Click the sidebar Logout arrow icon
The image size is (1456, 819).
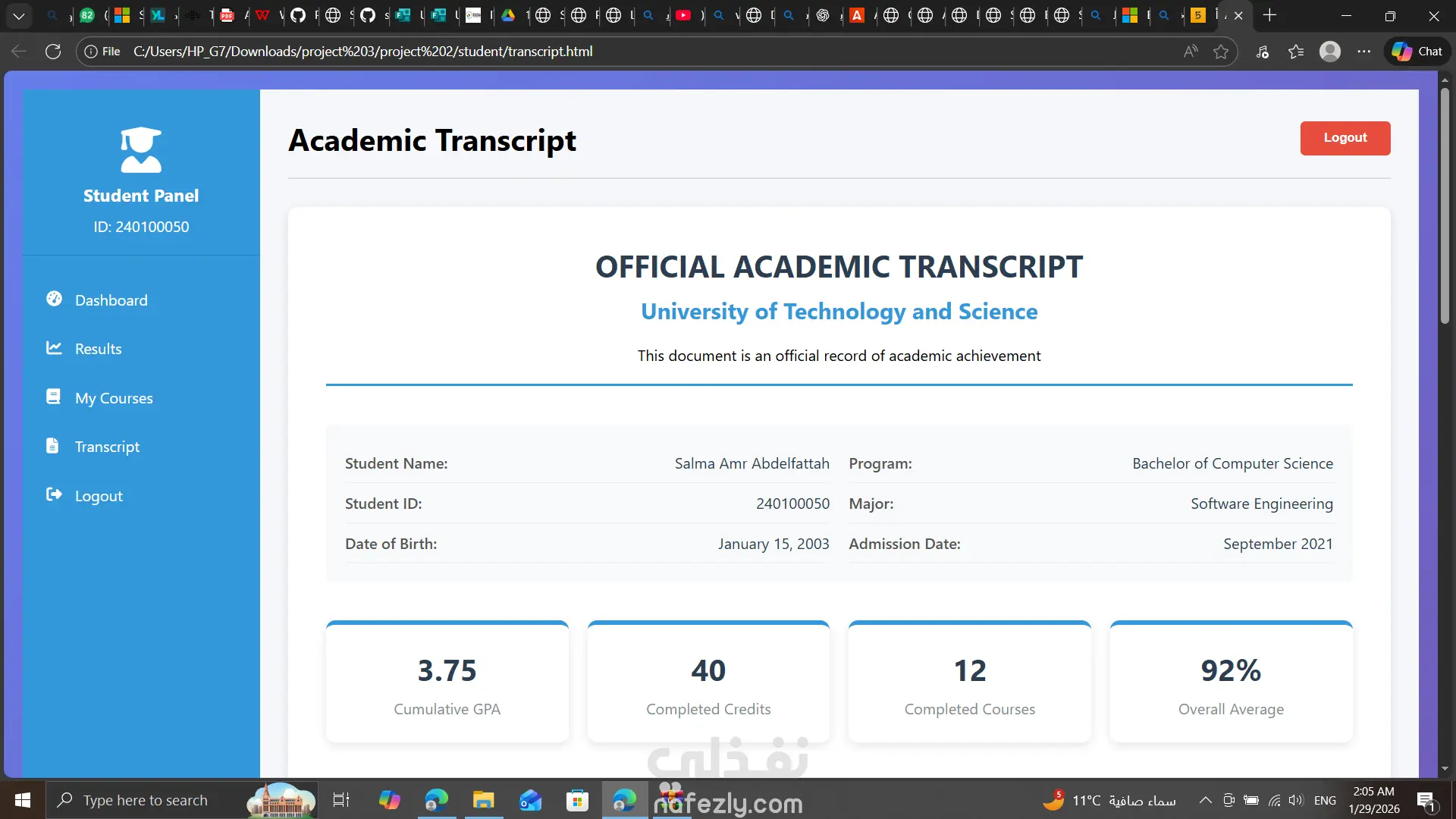pos(54,494)
